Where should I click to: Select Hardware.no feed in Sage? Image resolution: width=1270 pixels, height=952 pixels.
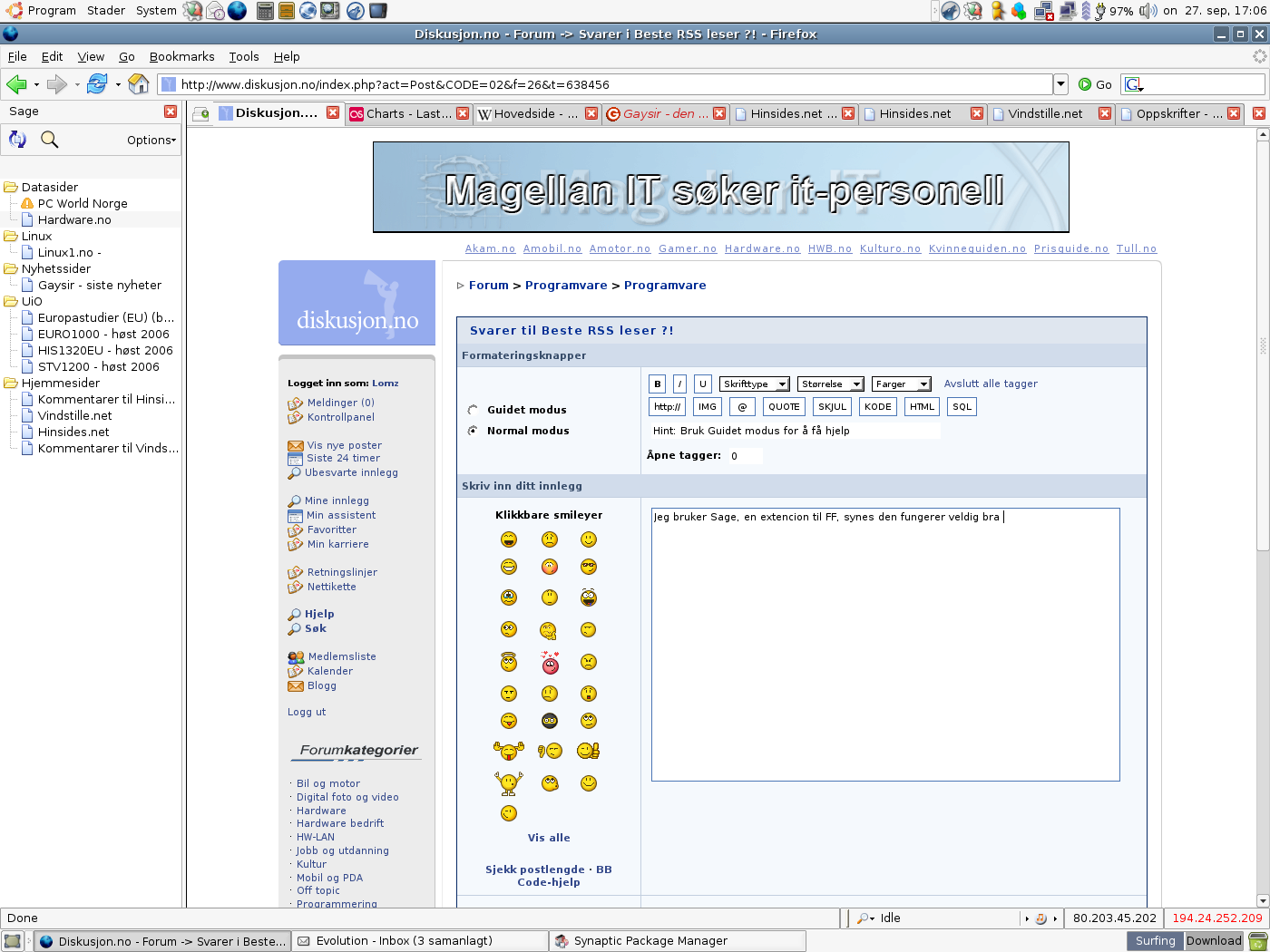74,219
